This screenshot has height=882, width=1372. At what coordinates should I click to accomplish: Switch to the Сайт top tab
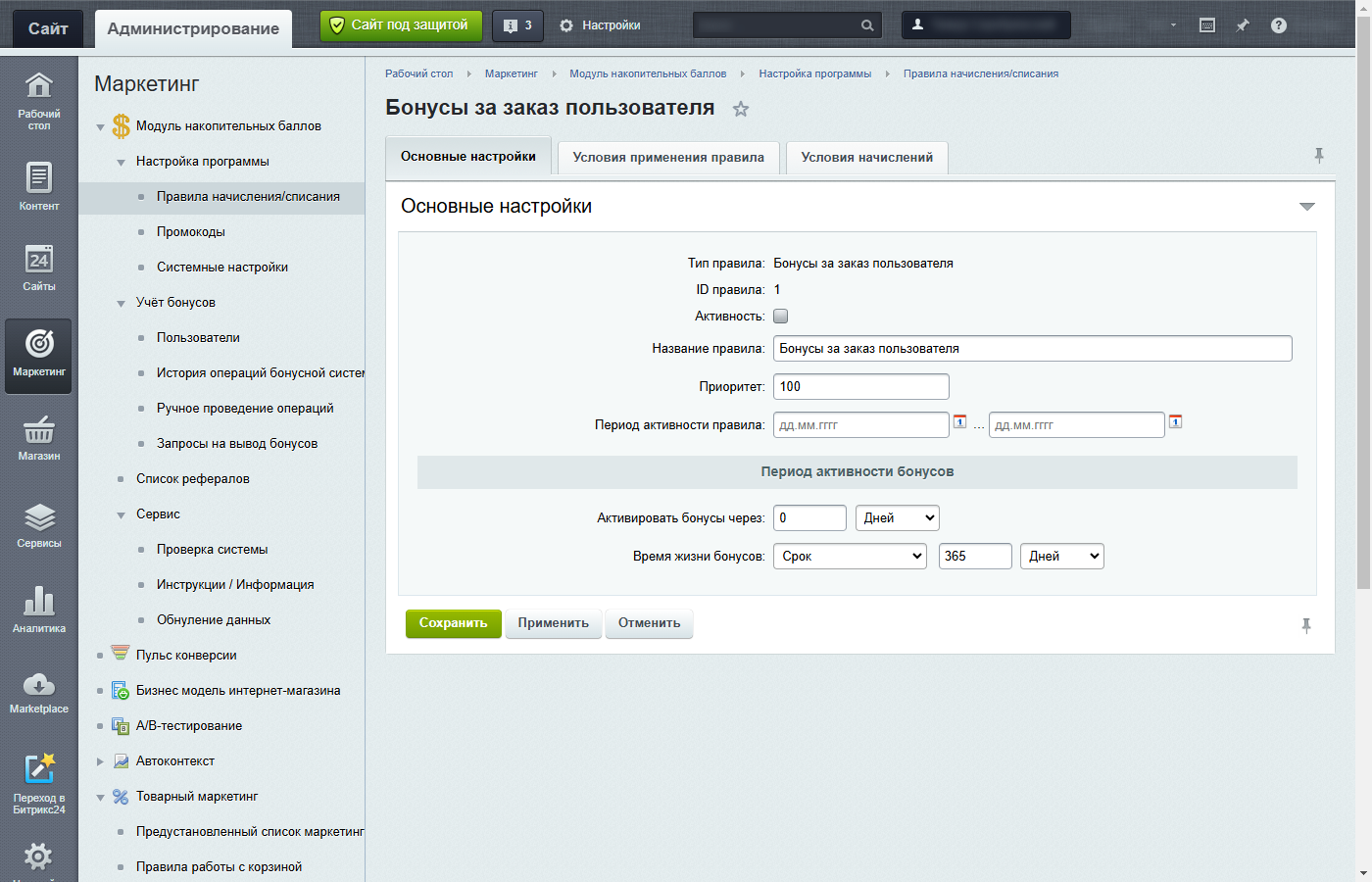pos(48,28)
